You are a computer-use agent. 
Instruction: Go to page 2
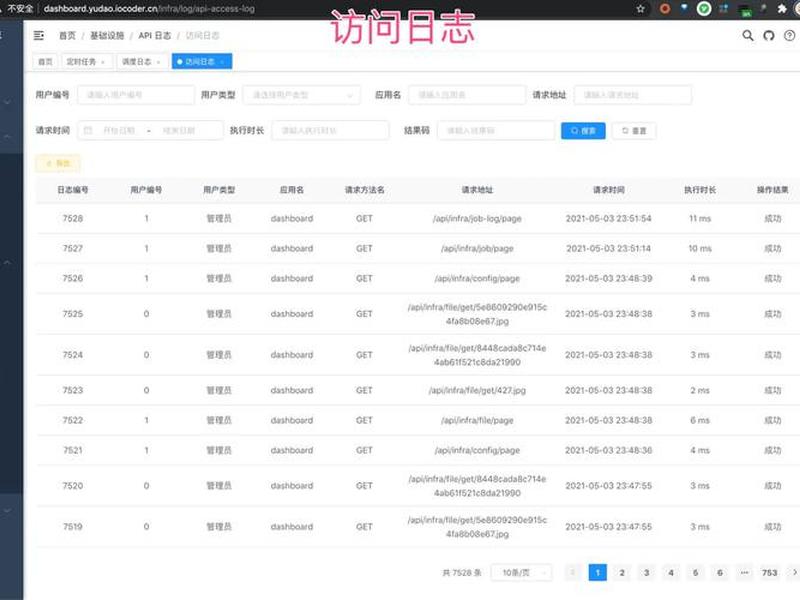tap(622, 572)
